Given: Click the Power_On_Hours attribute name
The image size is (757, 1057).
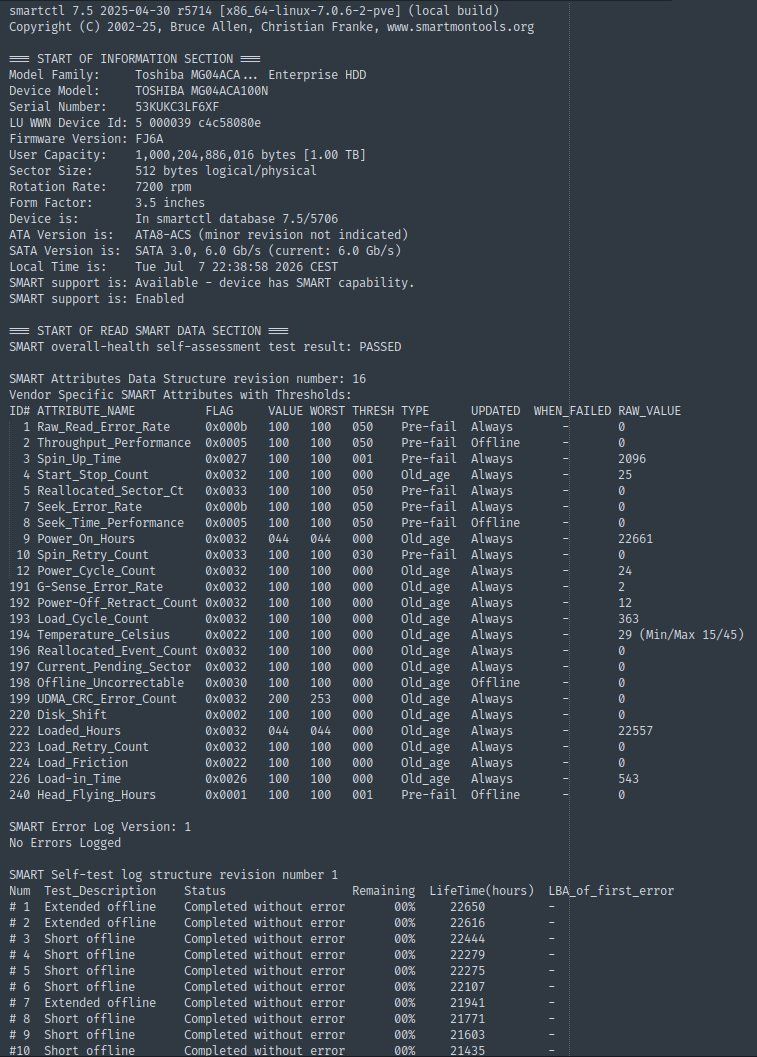Looking at the screenshot, I should pyautogui.click(x=86, y=539).
